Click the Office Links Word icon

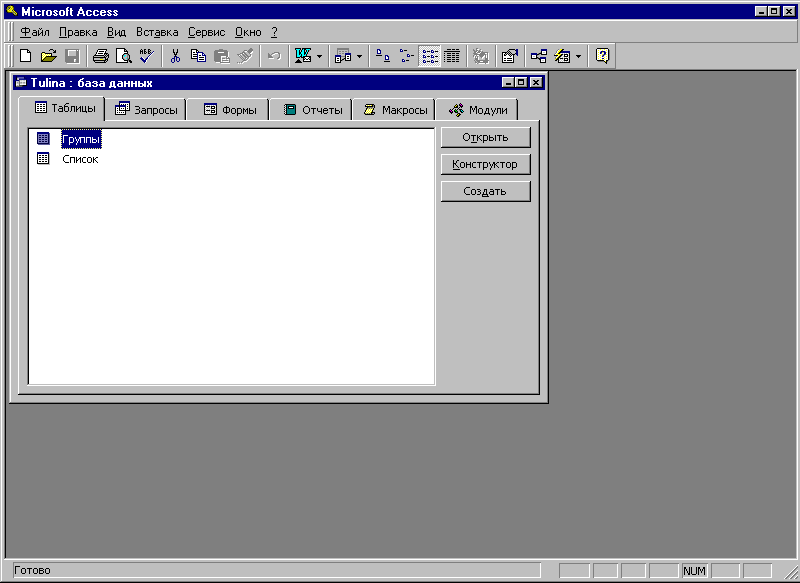click(x=303, y=56)
